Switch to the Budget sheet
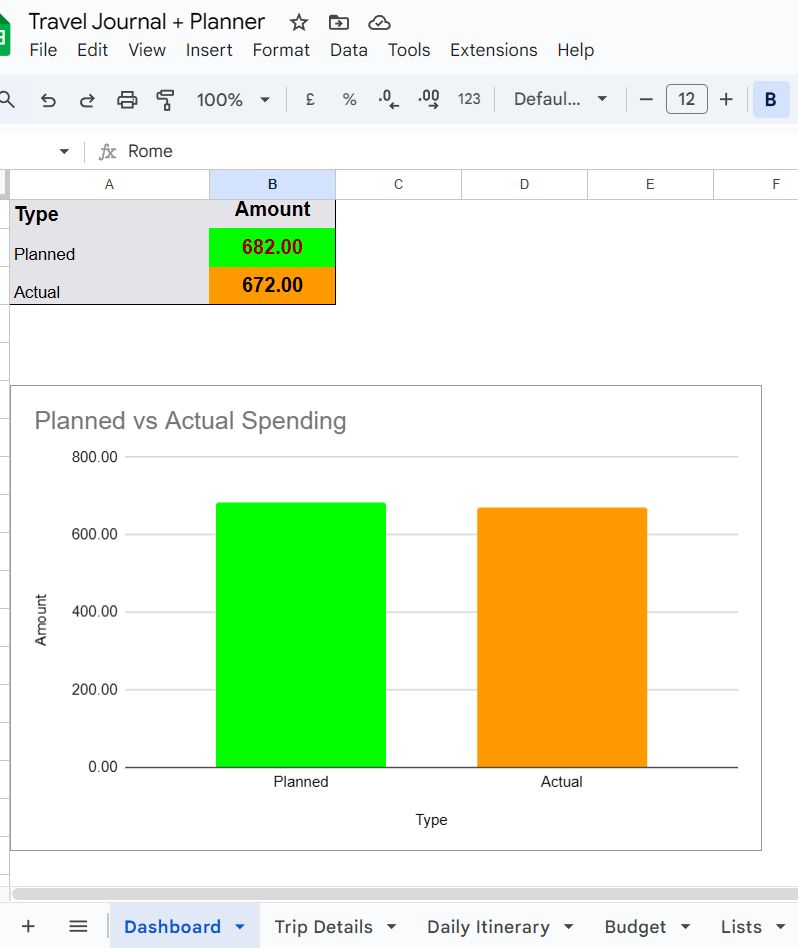Screen dimensions: 798x949 635,927
